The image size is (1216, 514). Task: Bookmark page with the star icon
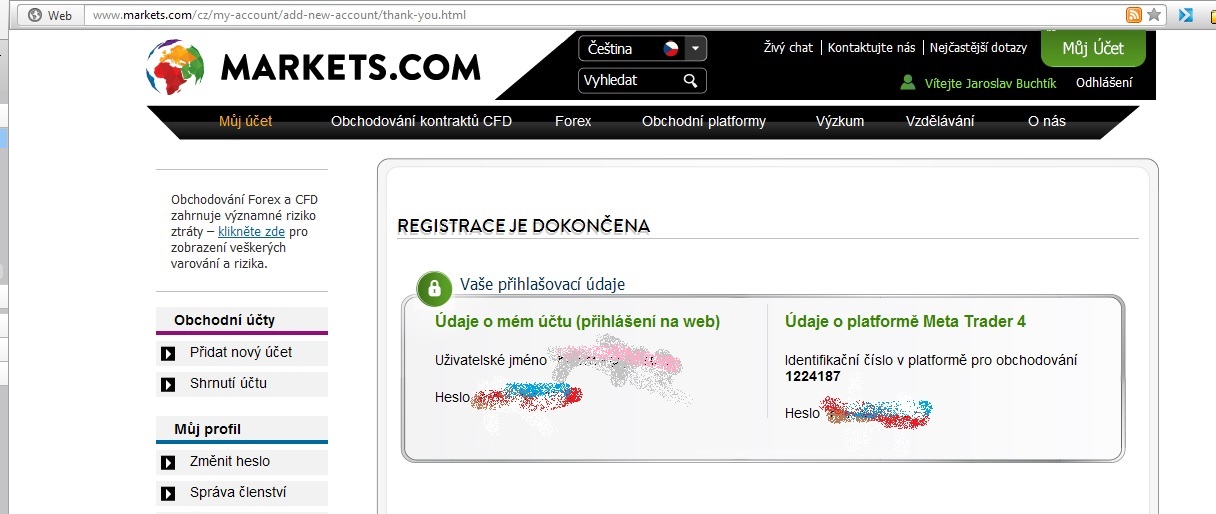click(x=1154, y=15)
